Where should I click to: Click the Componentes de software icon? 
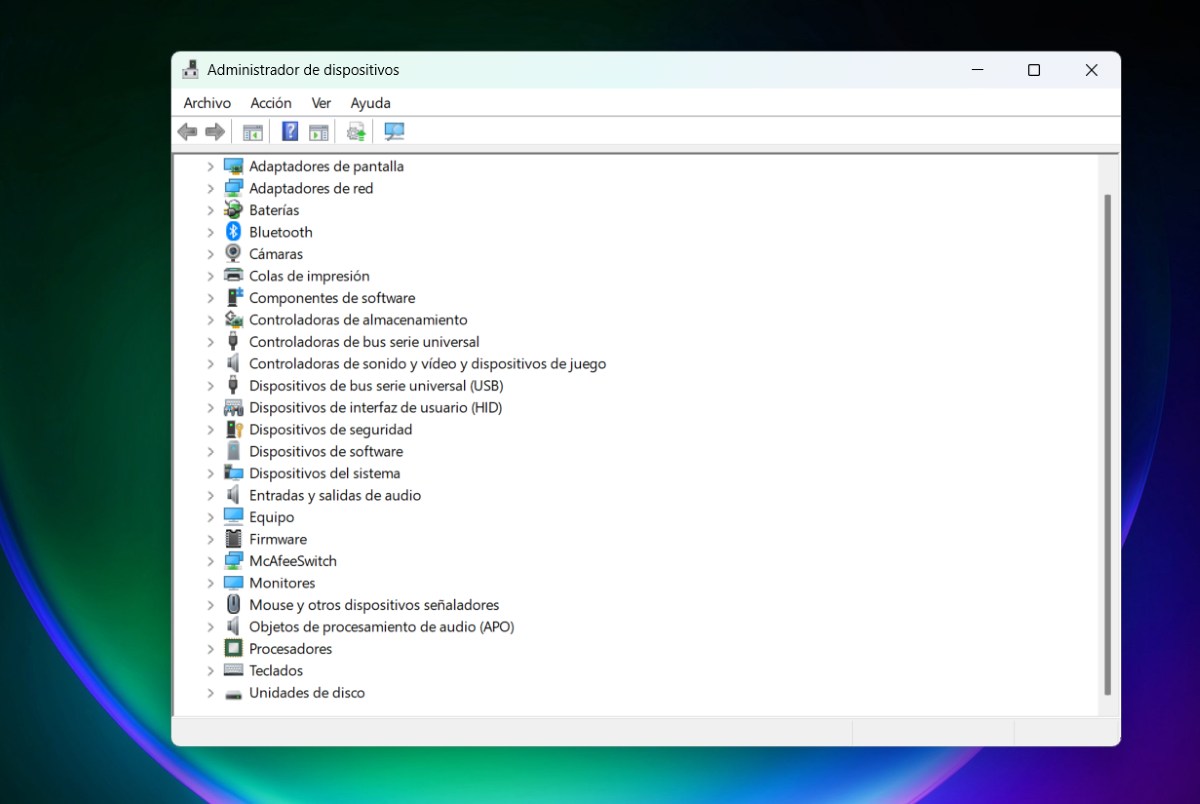pos(233,298)
